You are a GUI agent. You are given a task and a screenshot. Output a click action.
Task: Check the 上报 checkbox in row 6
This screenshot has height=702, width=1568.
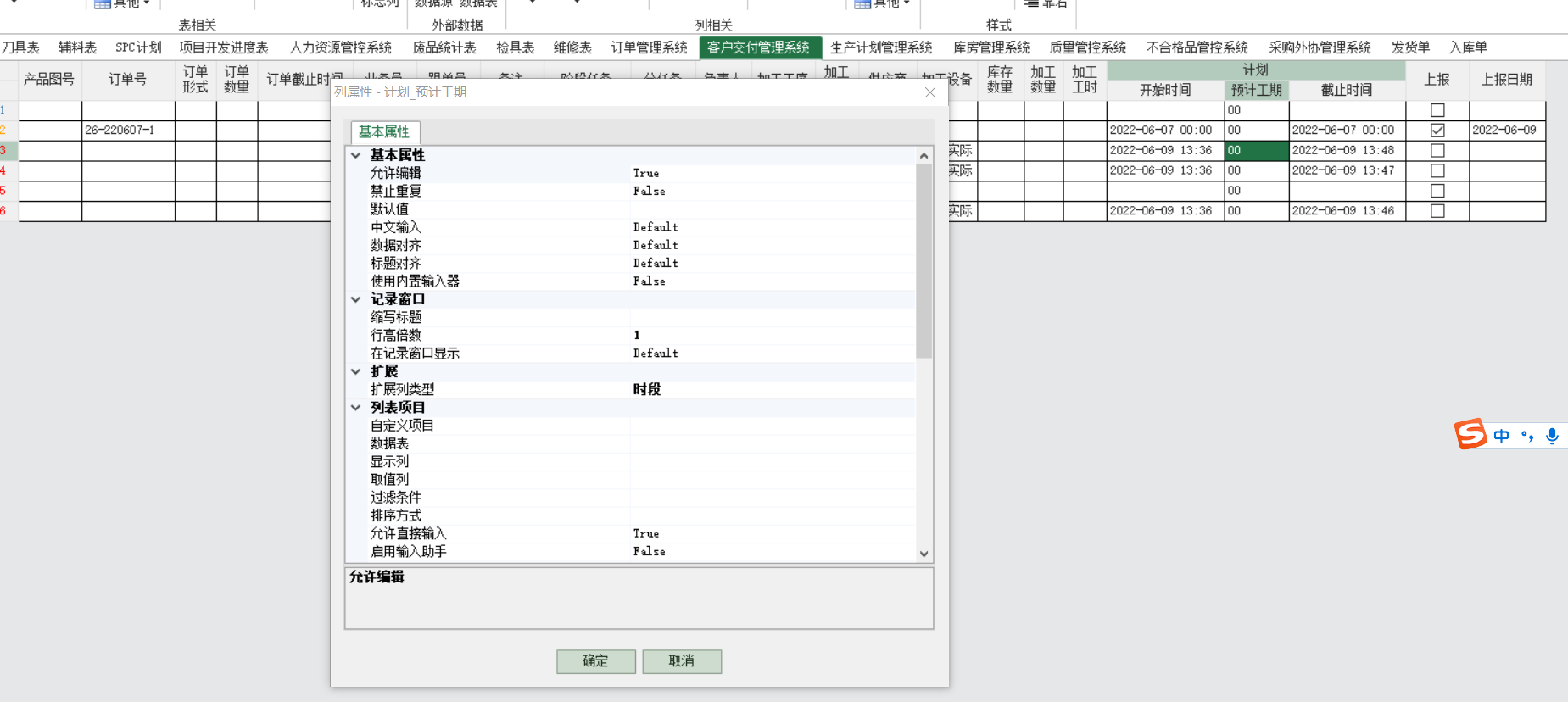[x=1437, y=211]
